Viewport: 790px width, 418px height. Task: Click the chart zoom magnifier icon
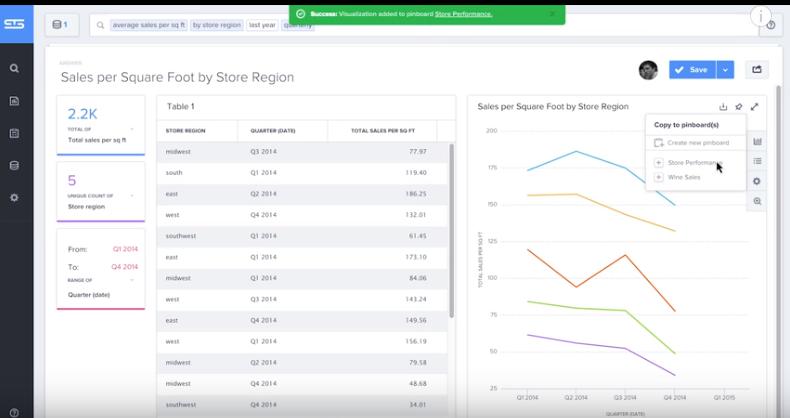[757, 201]
